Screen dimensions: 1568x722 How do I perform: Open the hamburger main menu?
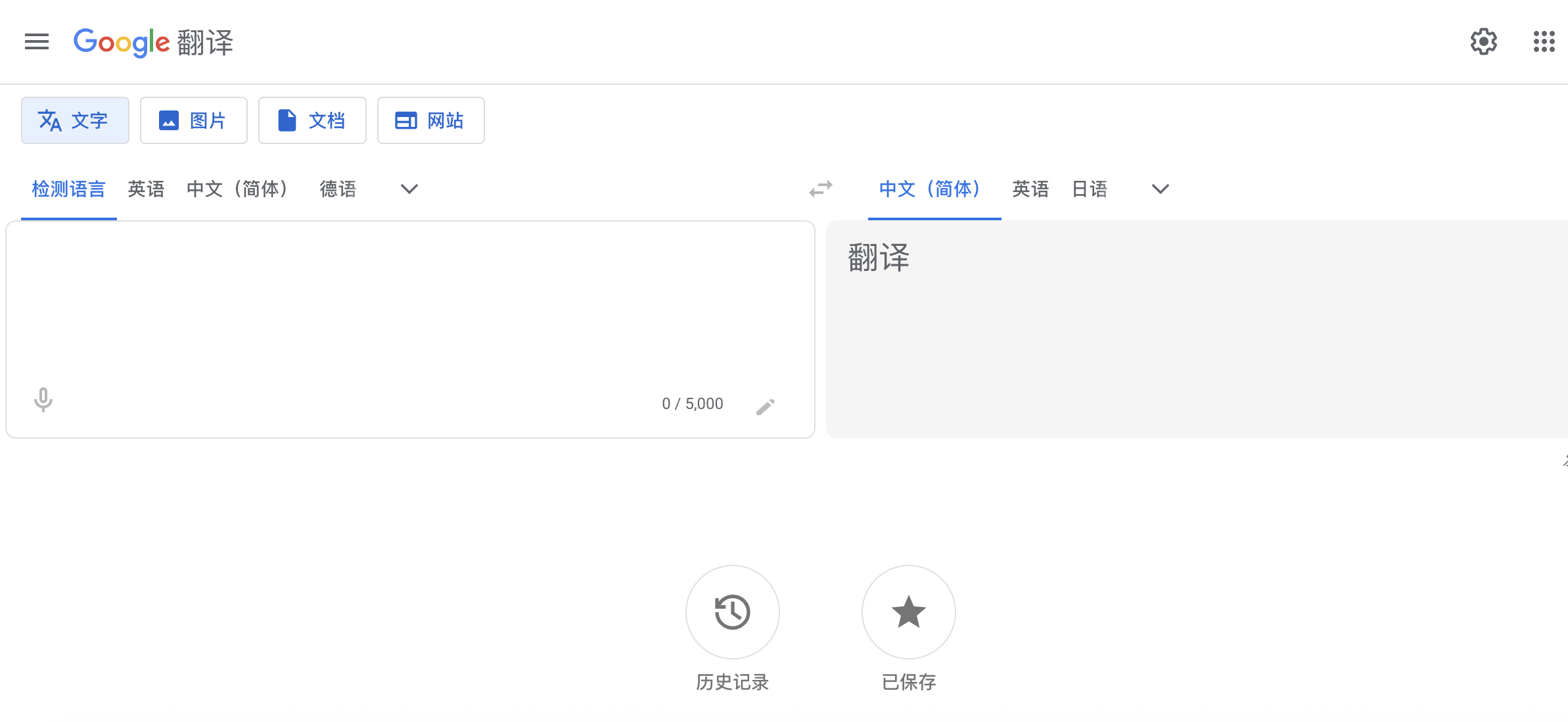tap(37, 41)
